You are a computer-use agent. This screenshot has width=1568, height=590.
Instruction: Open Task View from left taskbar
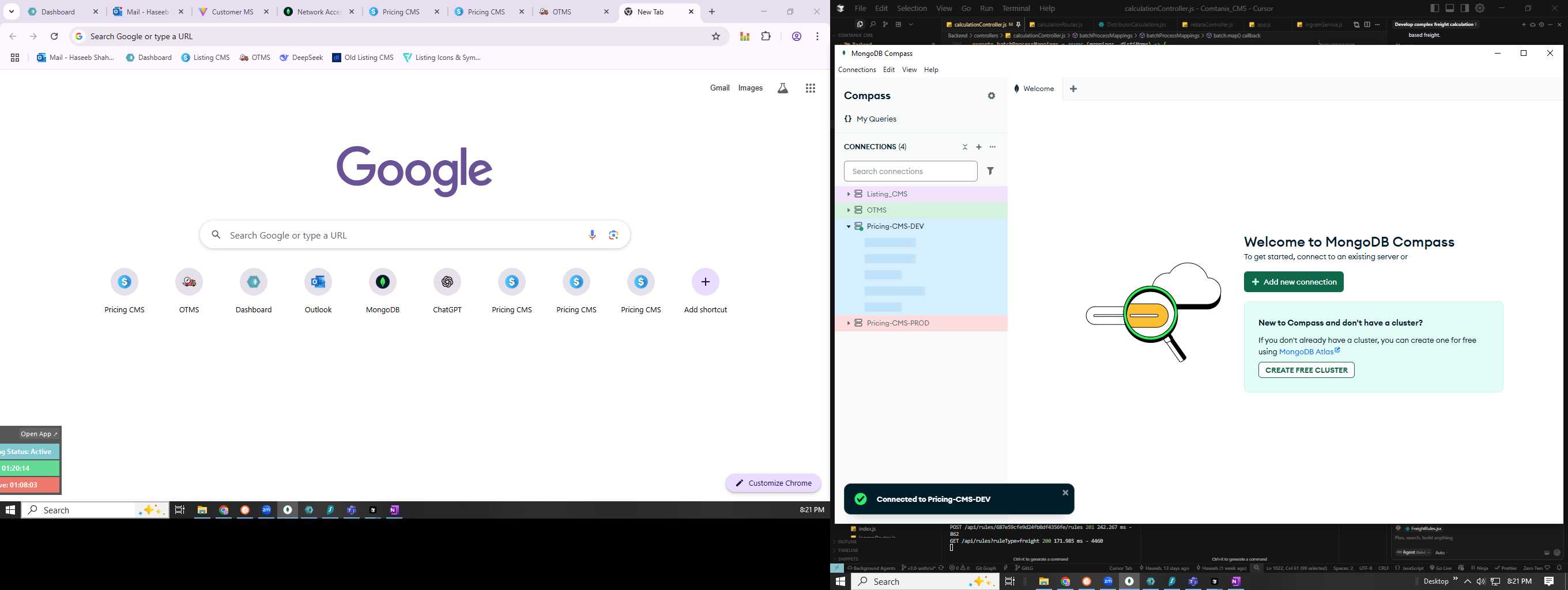(x=179, y=510)
